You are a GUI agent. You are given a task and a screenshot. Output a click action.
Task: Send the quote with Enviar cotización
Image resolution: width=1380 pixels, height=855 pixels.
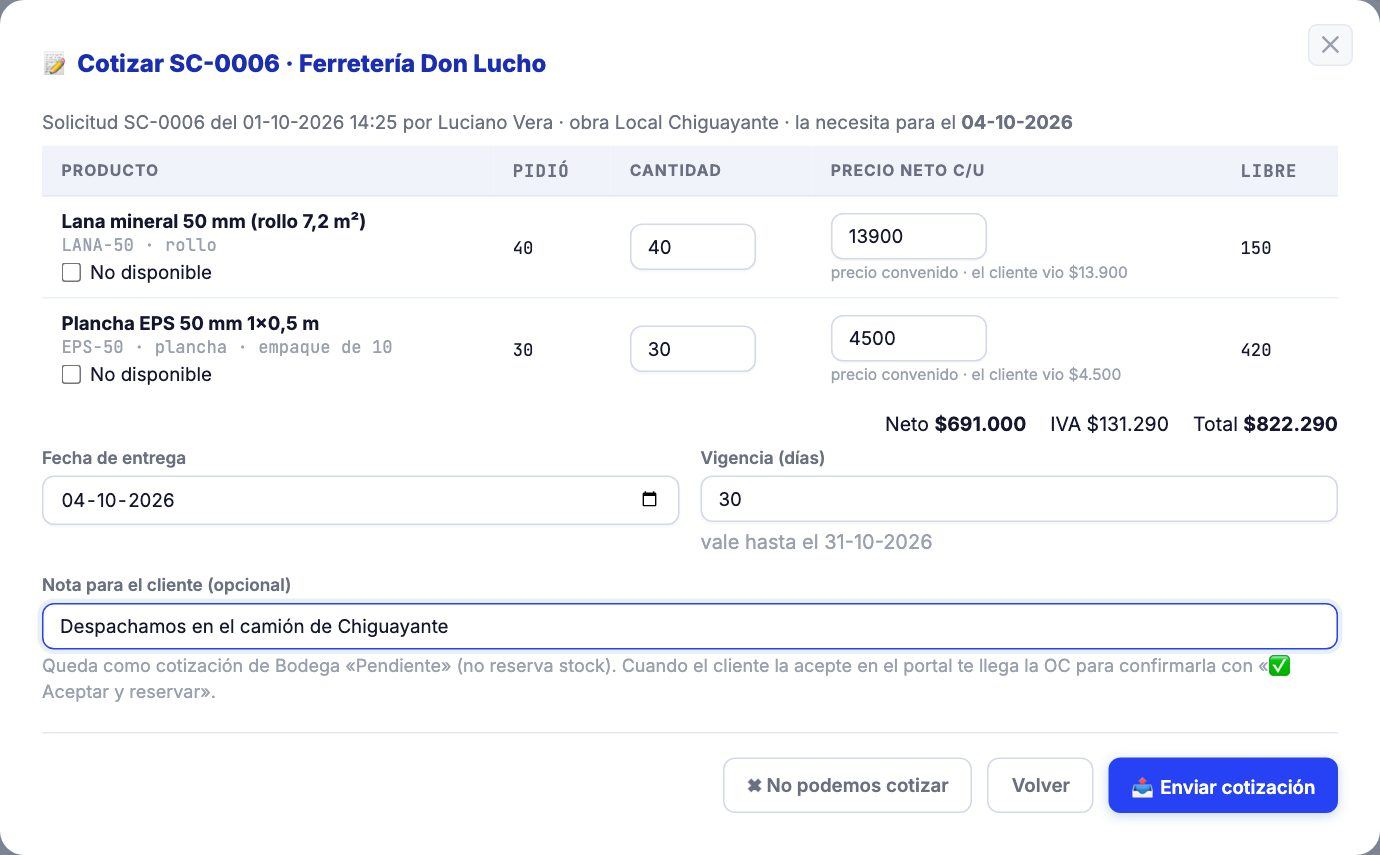pos(1222,786)
